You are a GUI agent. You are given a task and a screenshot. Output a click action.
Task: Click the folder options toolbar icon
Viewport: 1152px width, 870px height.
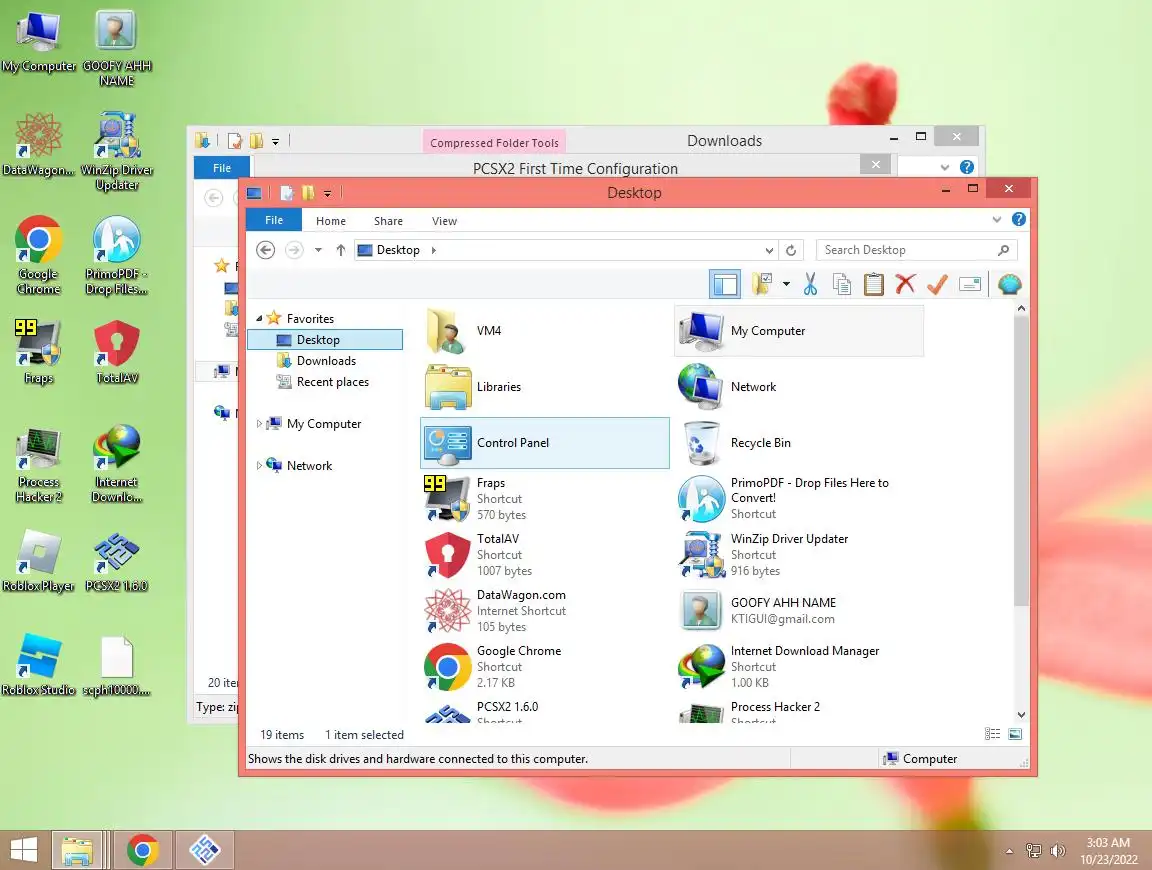(x=762, y=284)
